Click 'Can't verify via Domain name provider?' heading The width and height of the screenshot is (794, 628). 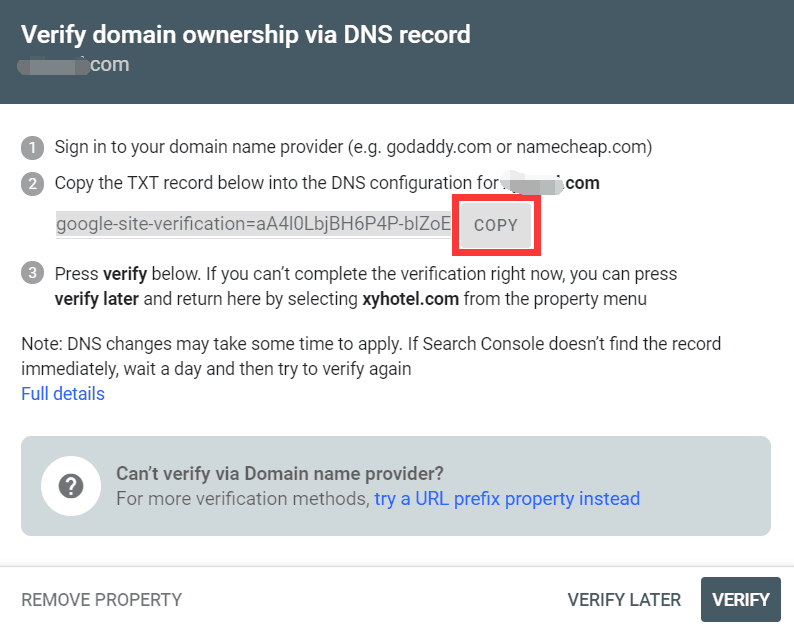click(280, 473)
